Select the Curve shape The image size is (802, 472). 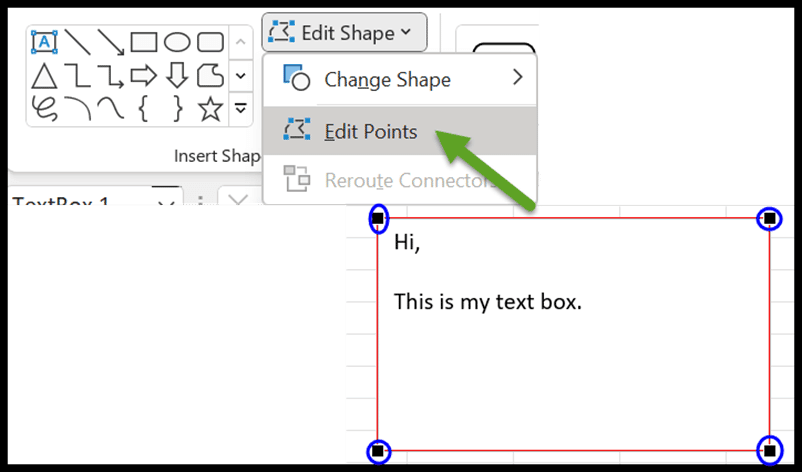tap(110, 109)
